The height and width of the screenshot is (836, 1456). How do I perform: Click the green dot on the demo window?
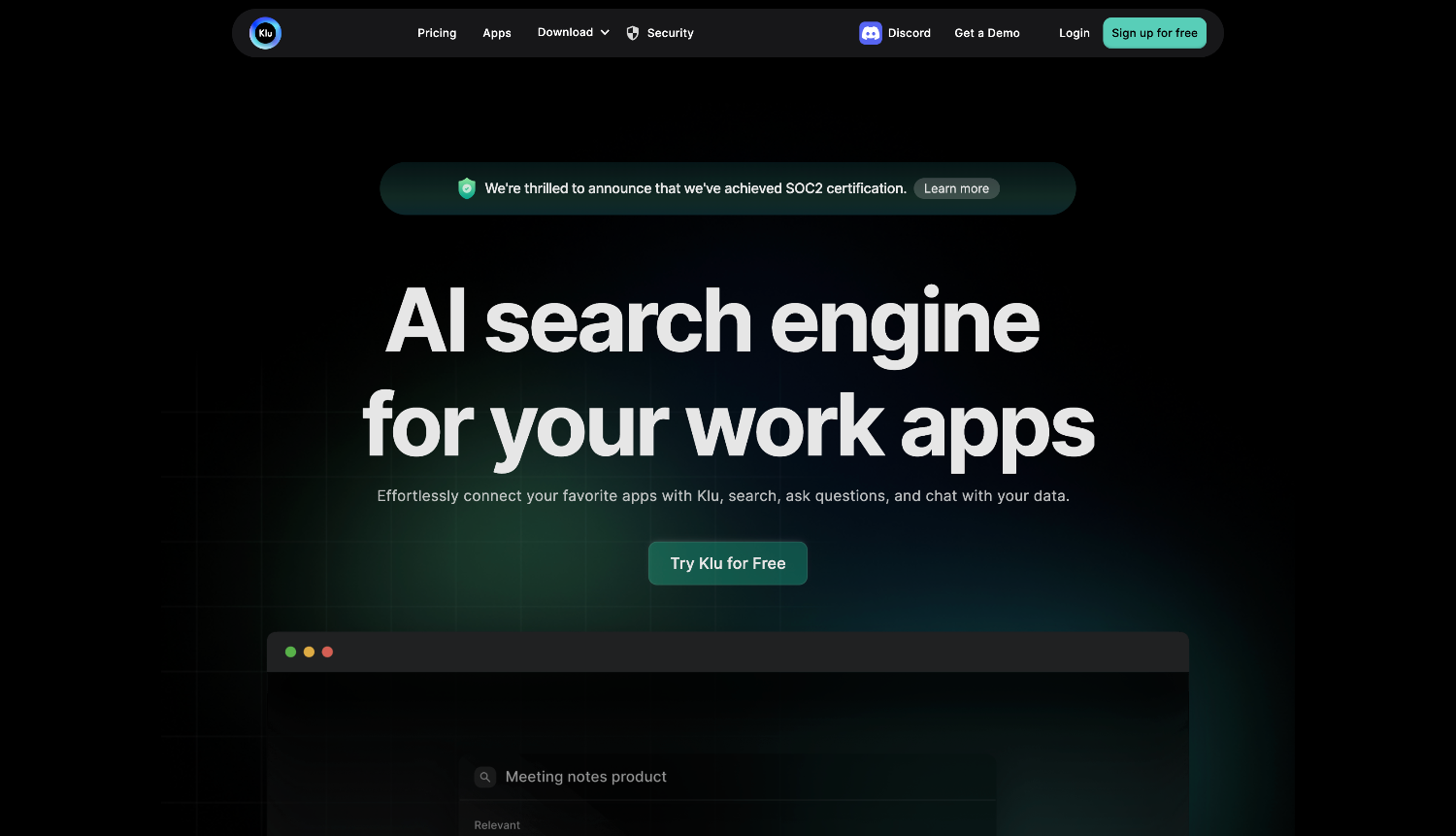[x=290, y=652]
